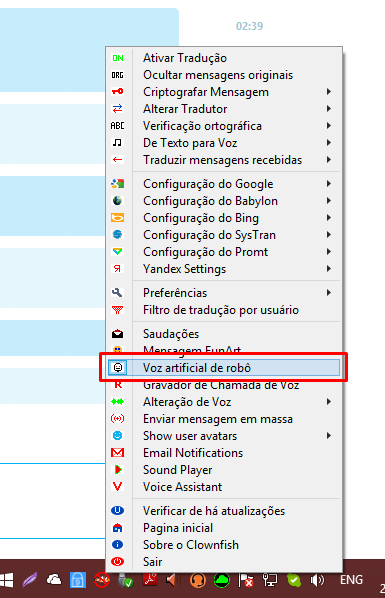Toggle Ocultar mensagens originais
The width and height of the screenshot is (385, 598).
pos(224,75)
